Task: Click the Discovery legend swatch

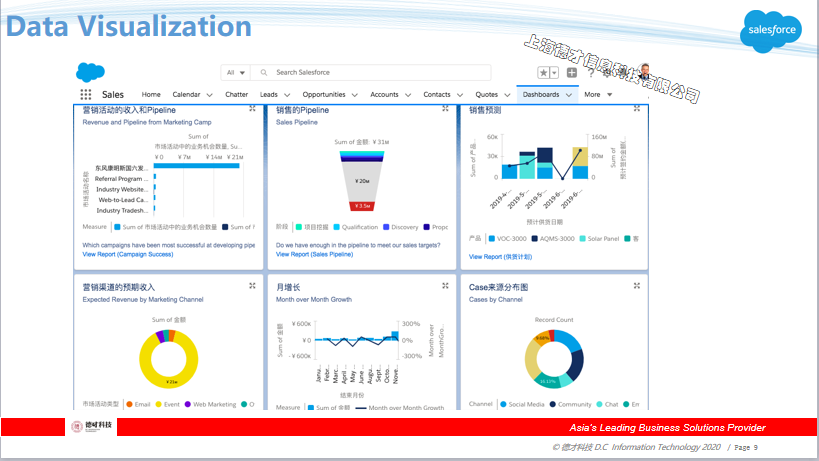Action: [386, 227]
